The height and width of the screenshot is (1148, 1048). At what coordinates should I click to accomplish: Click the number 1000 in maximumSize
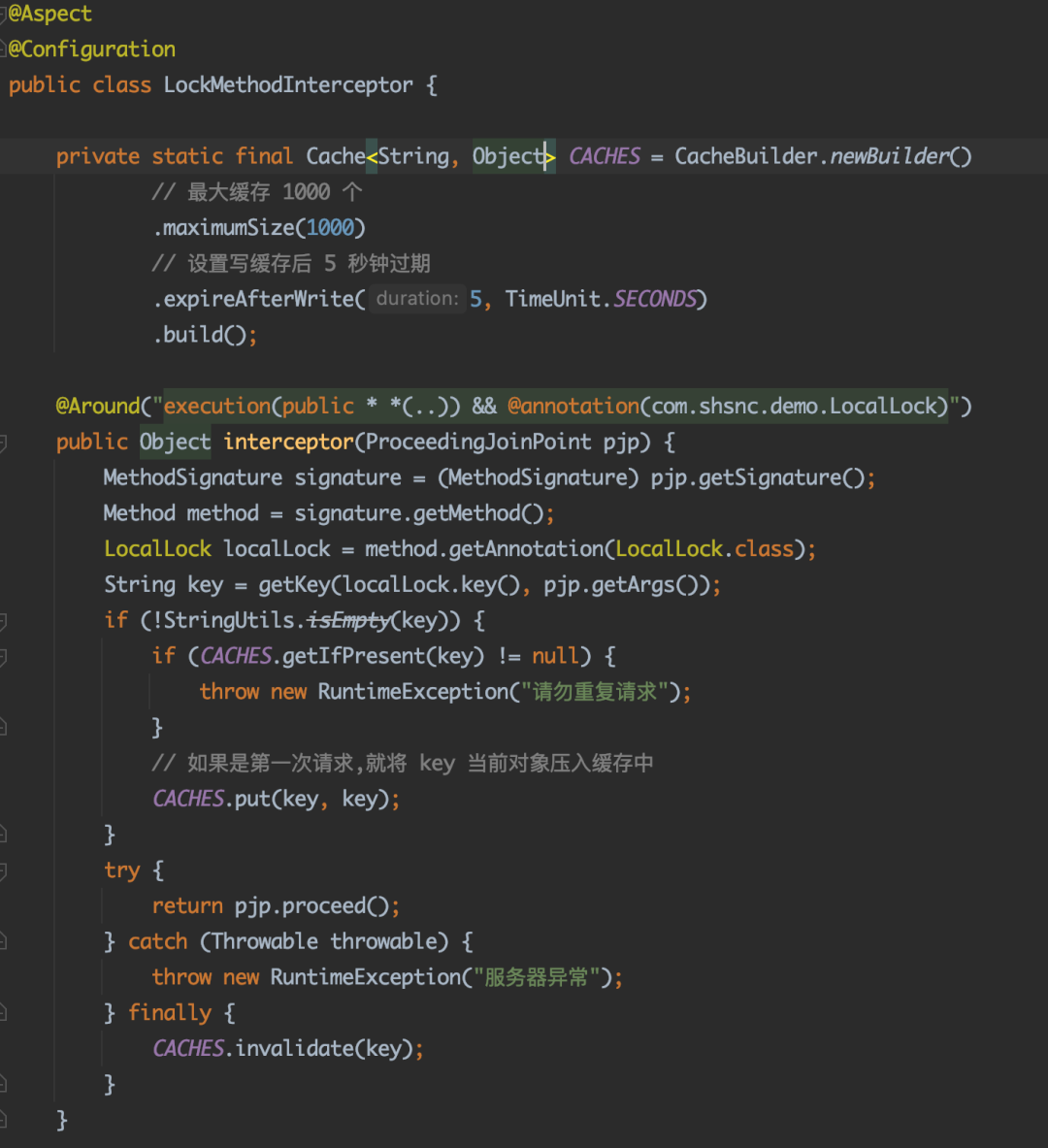pos(330,228)
